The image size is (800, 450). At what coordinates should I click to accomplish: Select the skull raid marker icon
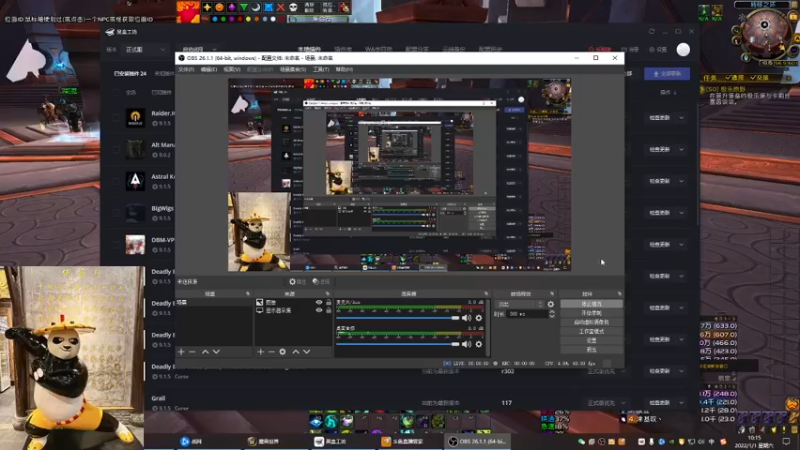(x=293, y=7)
